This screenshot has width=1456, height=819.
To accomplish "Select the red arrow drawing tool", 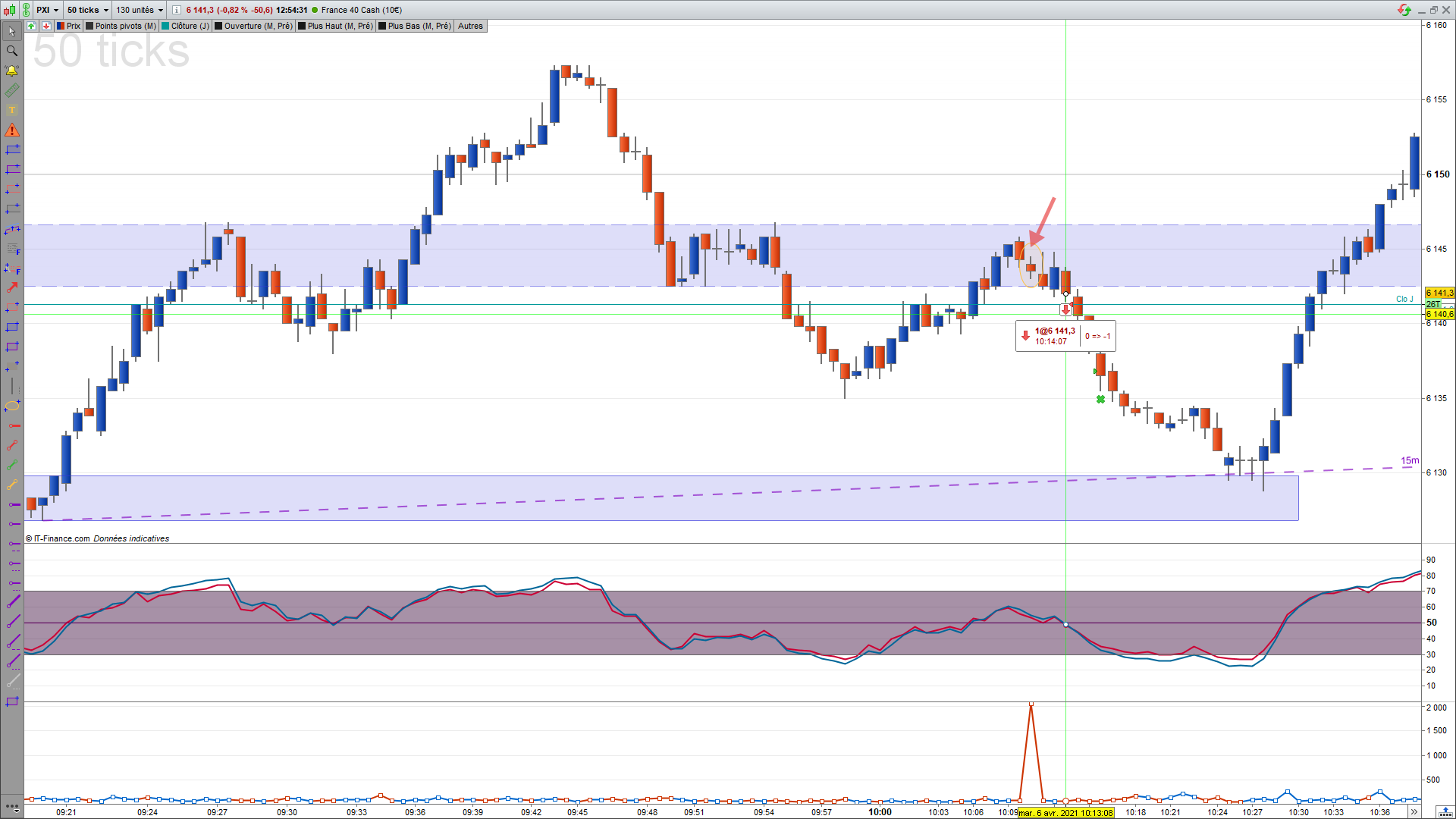I will 11,287.
